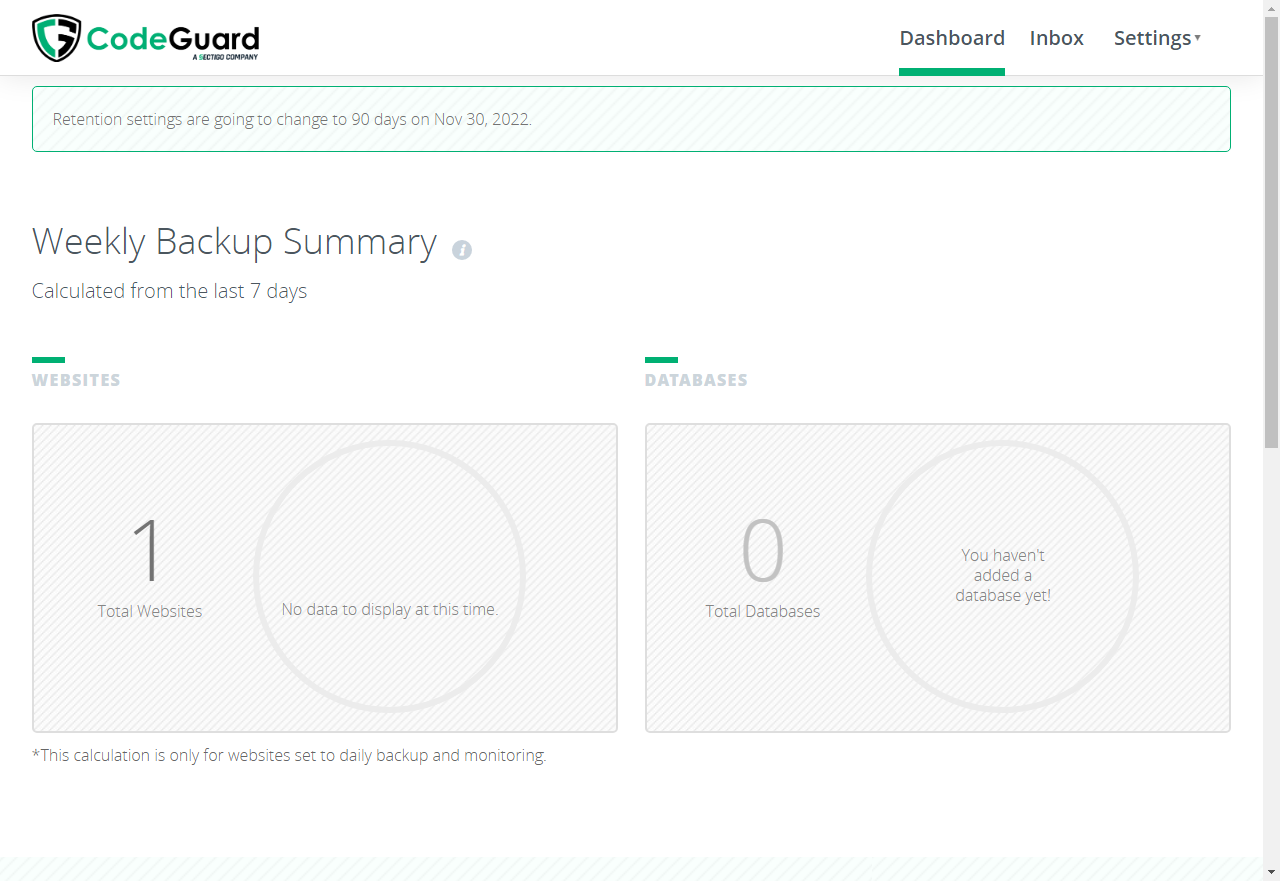Click the Settings caret arrow

pyautogui.click(x=1197, y=38)
